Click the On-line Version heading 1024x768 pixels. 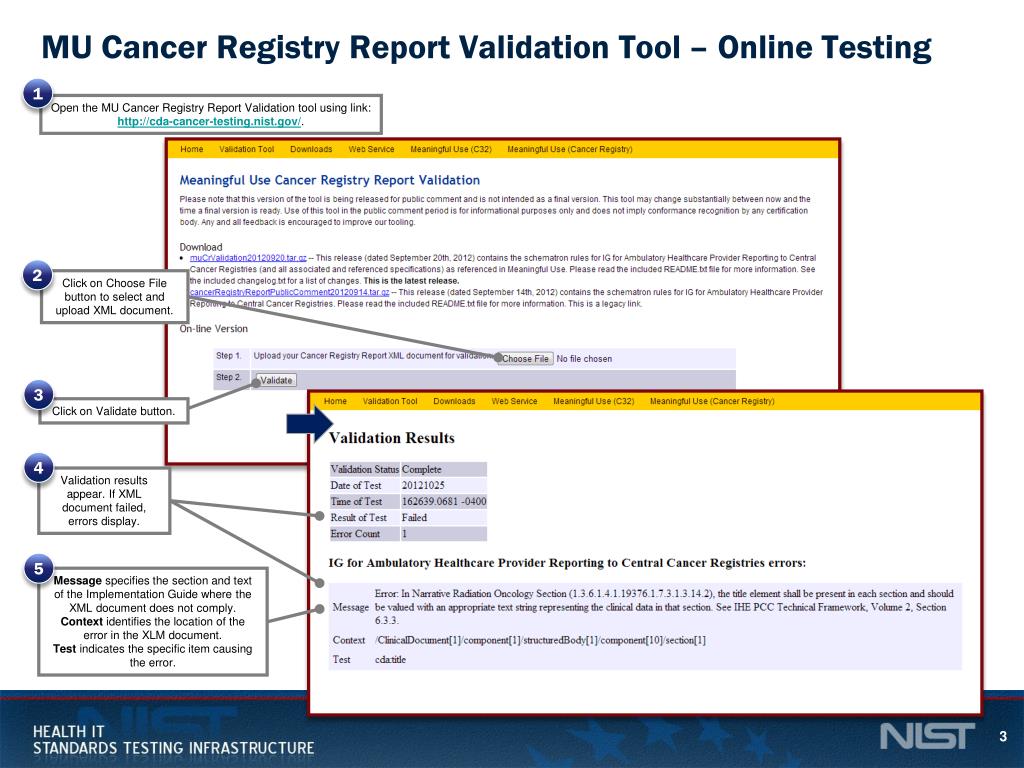[214, 328]
